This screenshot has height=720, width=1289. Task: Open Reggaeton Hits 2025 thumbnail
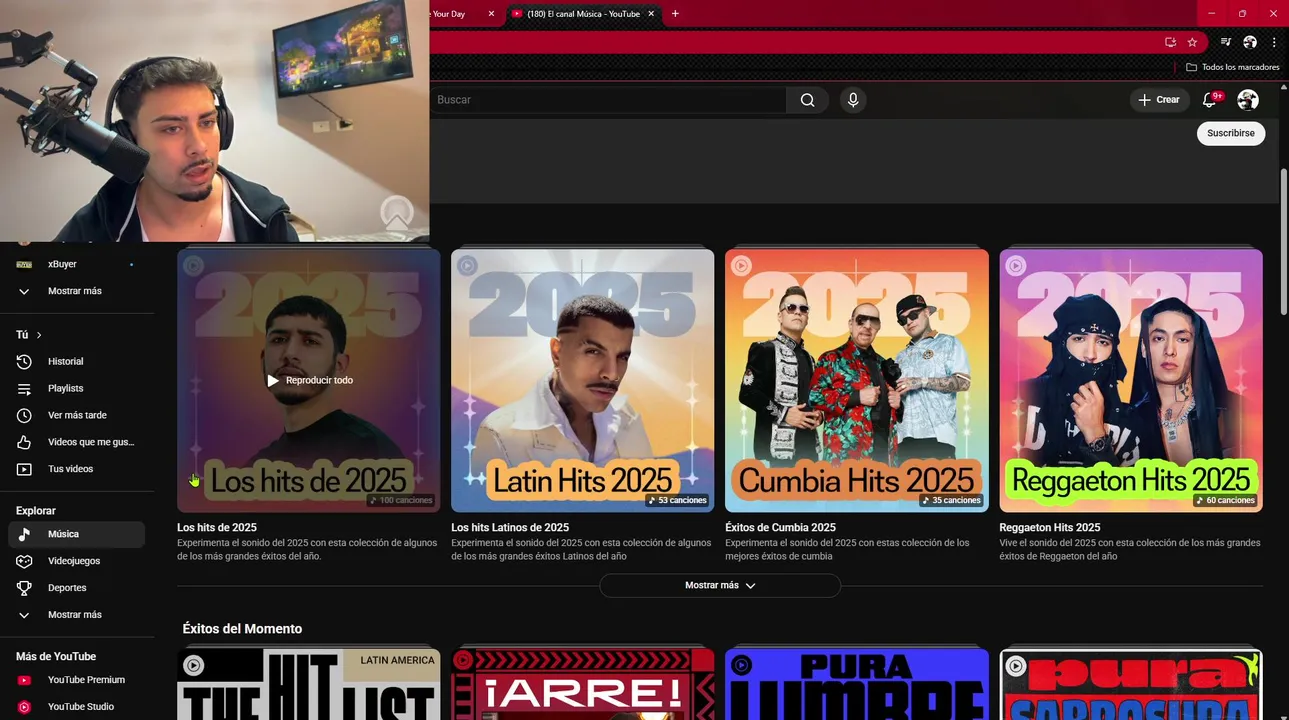click(1131, 381)
